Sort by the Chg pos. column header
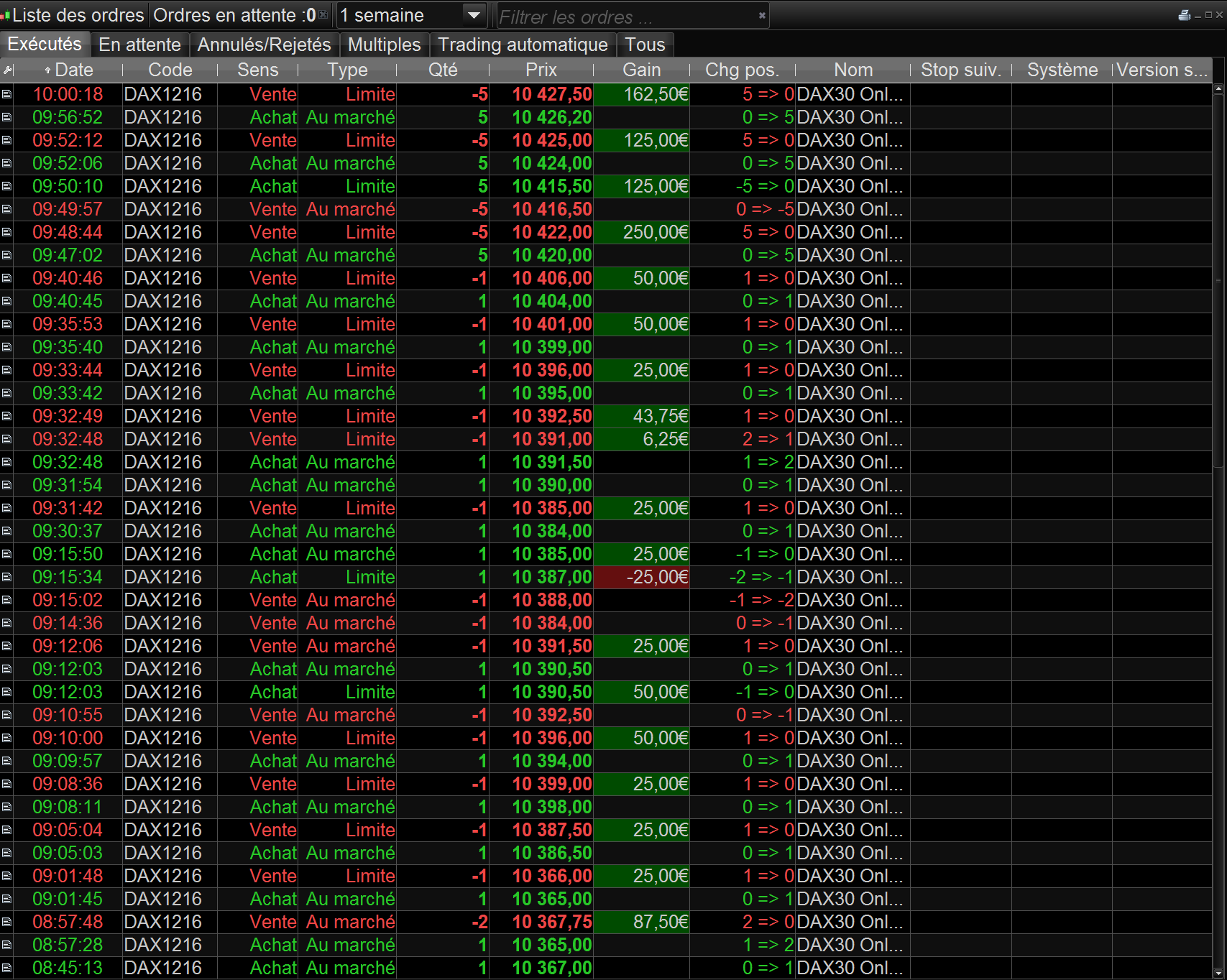1227x980 pixels. pos(742,70)
